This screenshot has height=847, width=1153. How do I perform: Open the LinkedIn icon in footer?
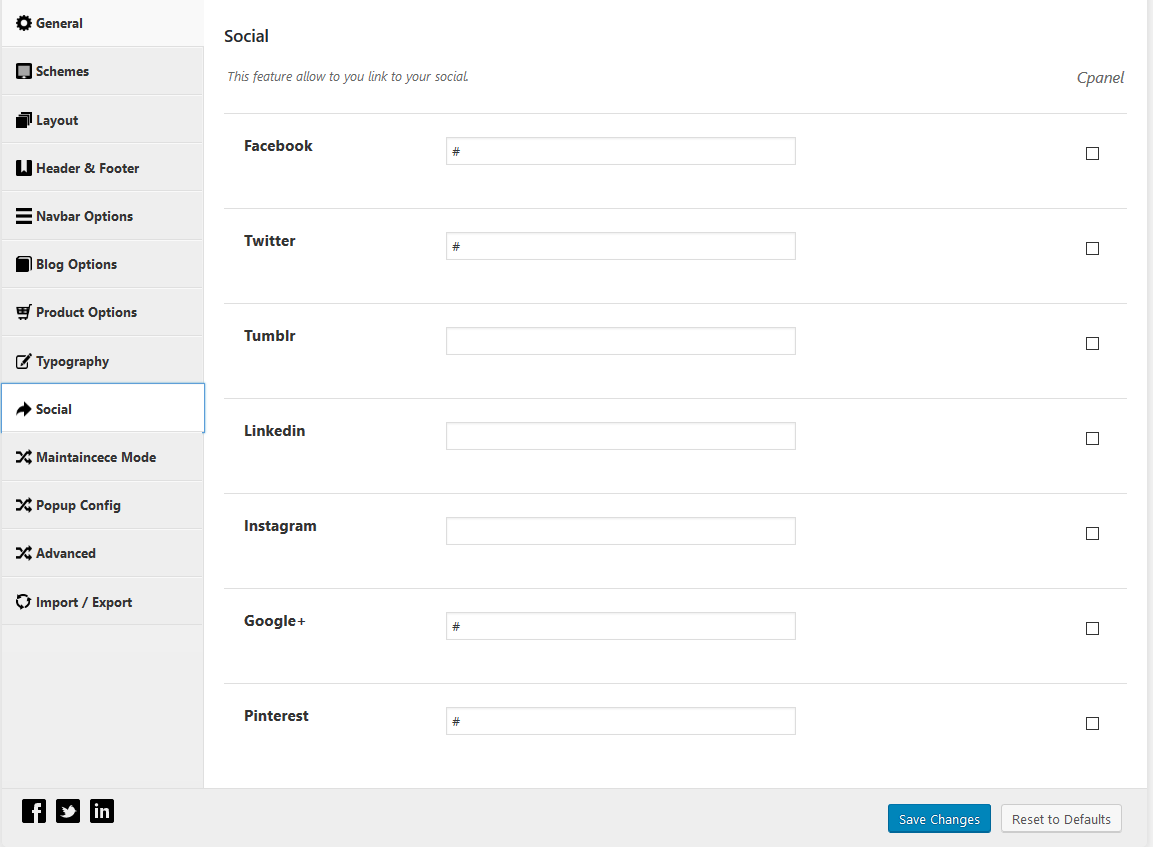(x=101, y=811)
